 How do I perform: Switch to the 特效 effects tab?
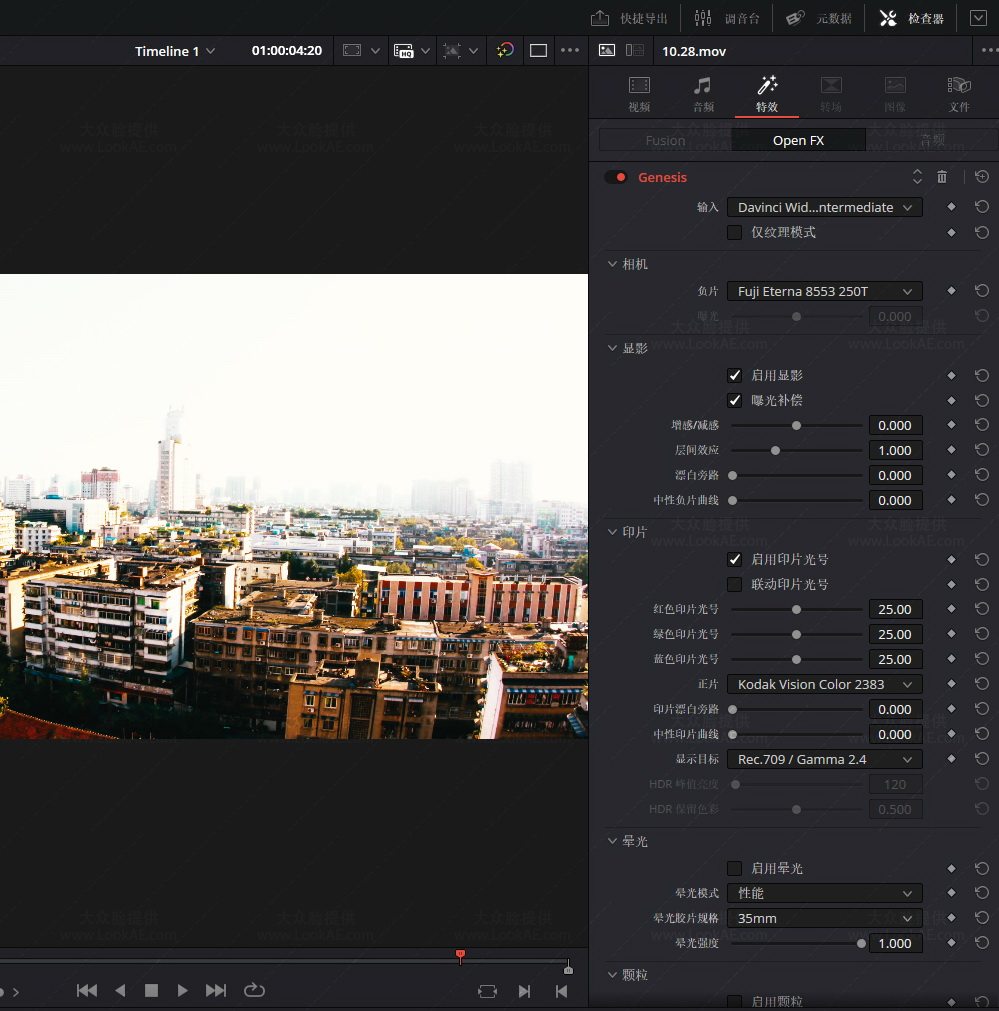tap(767, 94)
